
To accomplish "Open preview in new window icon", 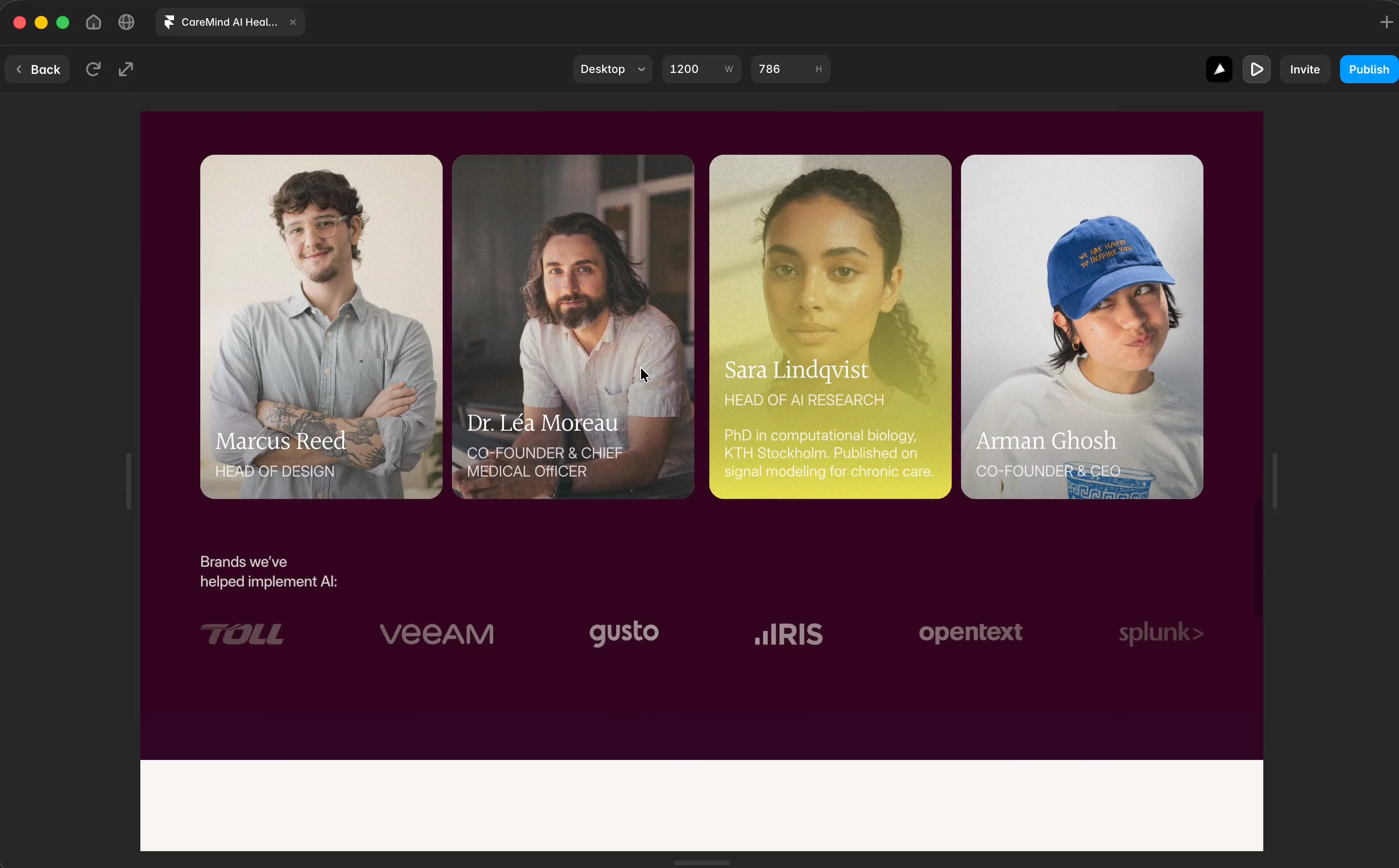I will point(126,70).
